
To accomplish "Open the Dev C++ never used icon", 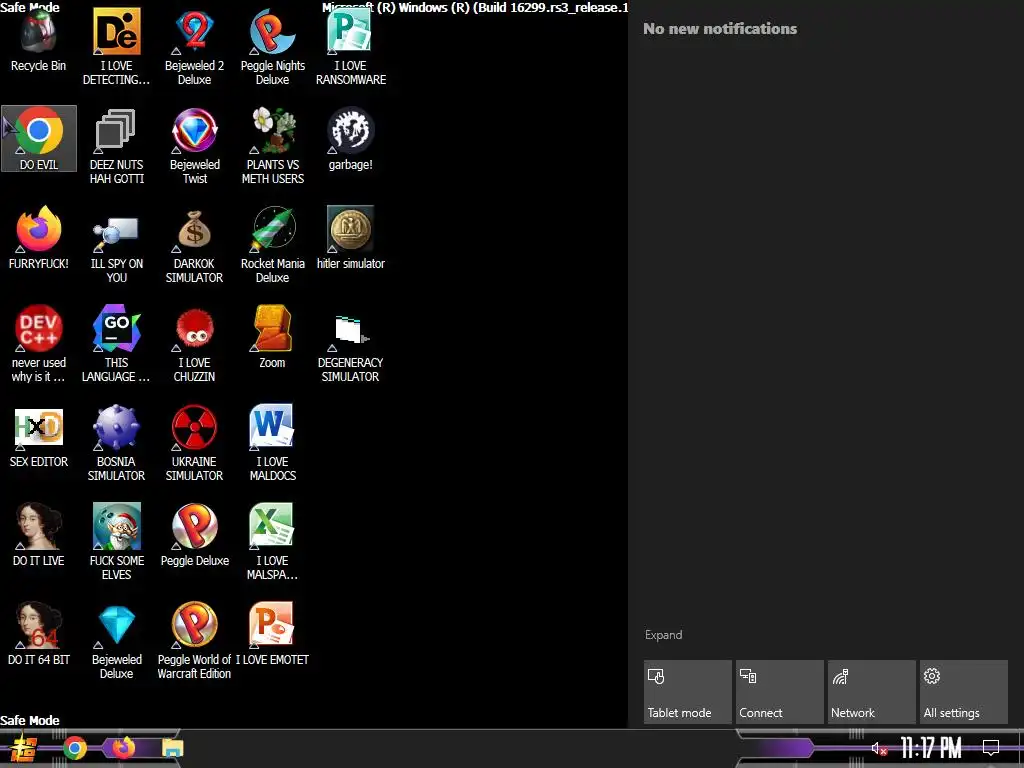I will click(x=39, y=344).
